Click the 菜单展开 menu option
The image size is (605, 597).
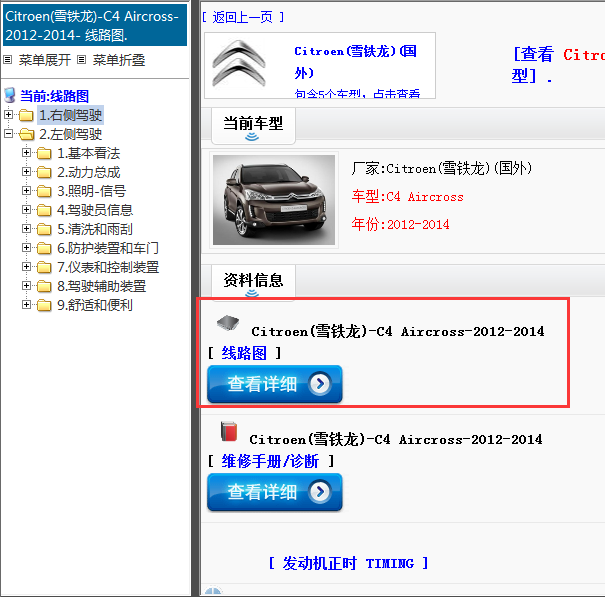click(45, 60)
